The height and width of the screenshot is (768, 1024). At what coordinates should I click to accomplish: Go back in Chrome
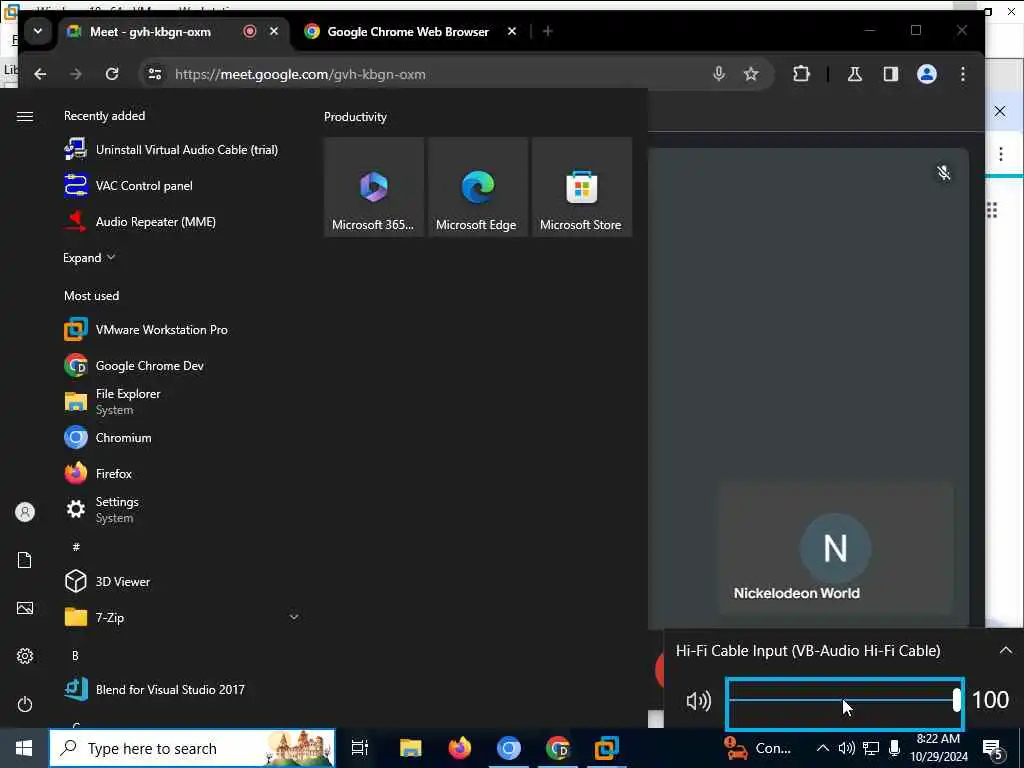pyautogui.click(x=40, y=74)
